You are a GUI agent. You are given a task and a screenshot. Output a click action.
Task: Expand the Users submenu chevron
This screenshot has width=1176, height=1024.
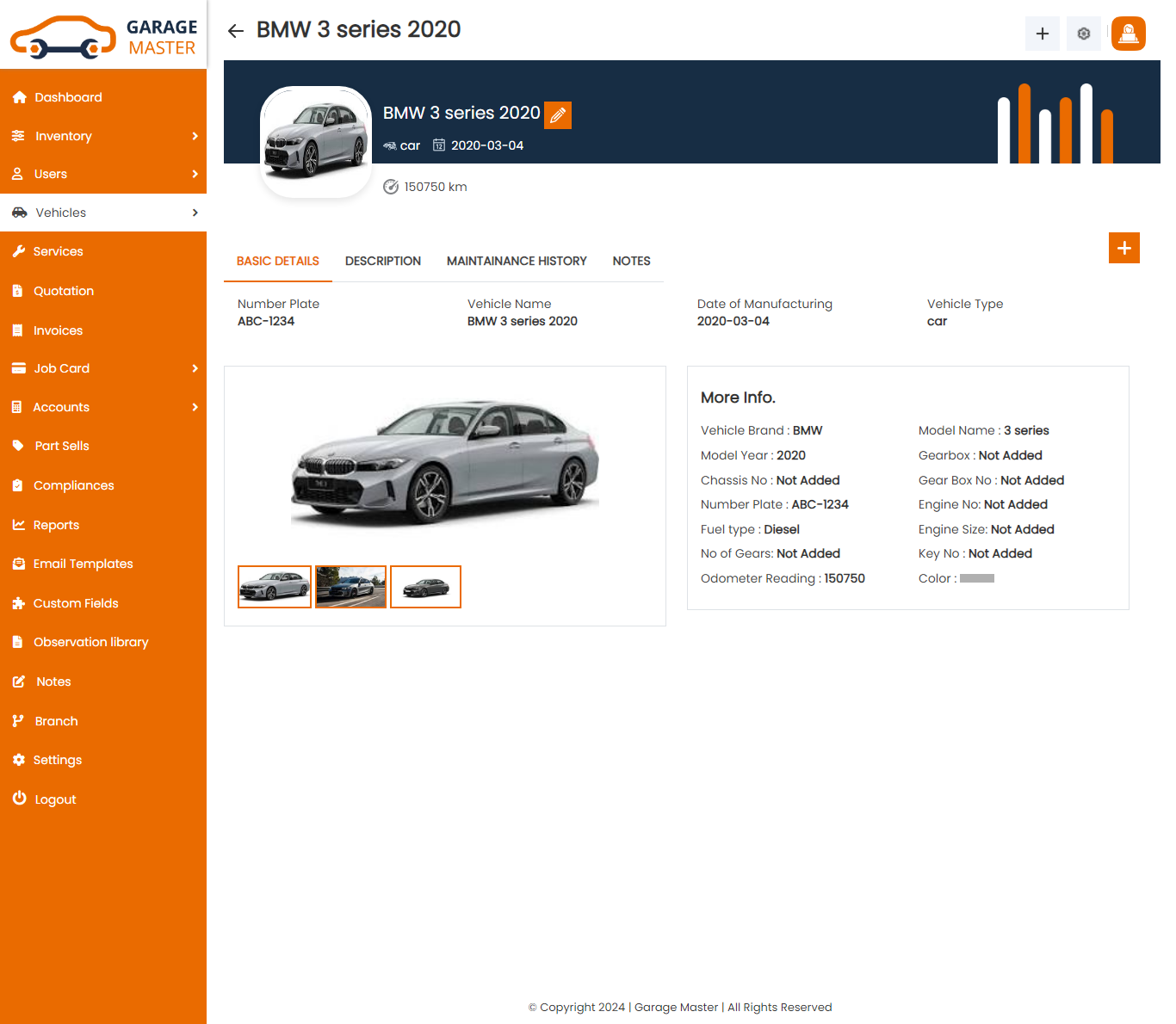pos(195,174)
